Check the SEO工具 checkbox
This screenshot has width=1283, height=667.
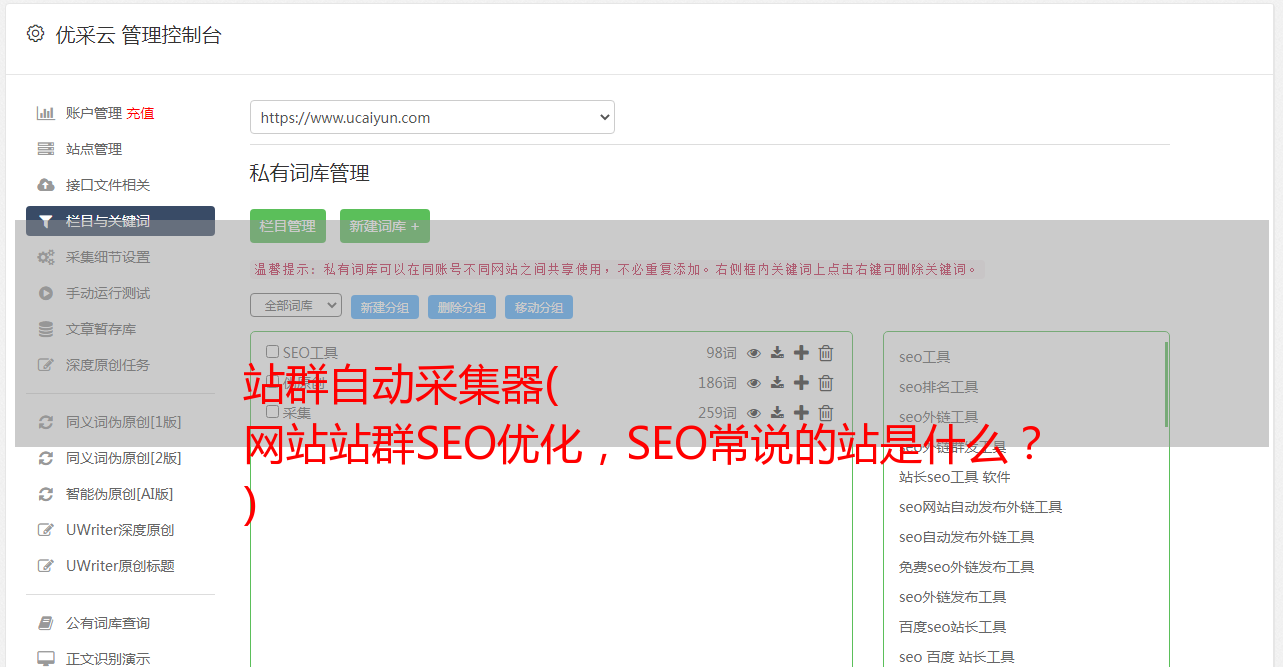click(272, 352)
